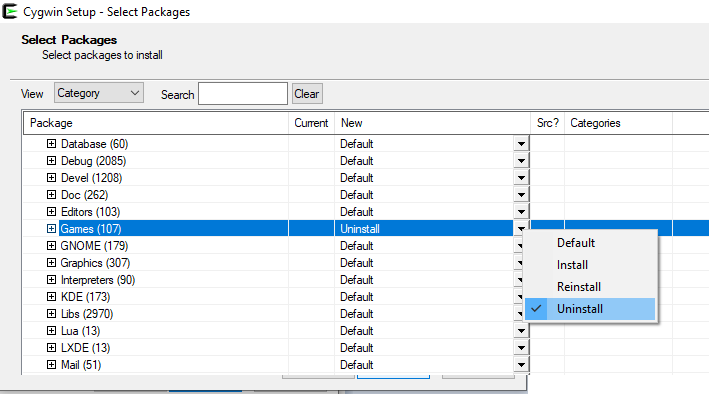Select the highlighted Games (107) row label
The width and height of the screenshot is (709, 394).
tap(91, 229)
